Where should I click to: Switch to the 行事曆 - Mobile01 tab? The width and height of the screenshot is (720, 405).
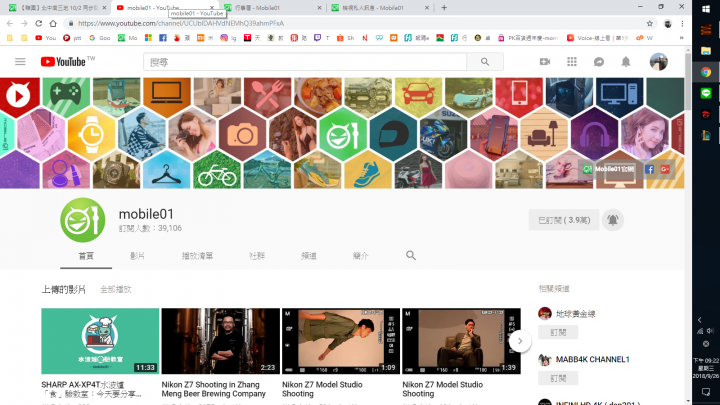pos(272,7)
